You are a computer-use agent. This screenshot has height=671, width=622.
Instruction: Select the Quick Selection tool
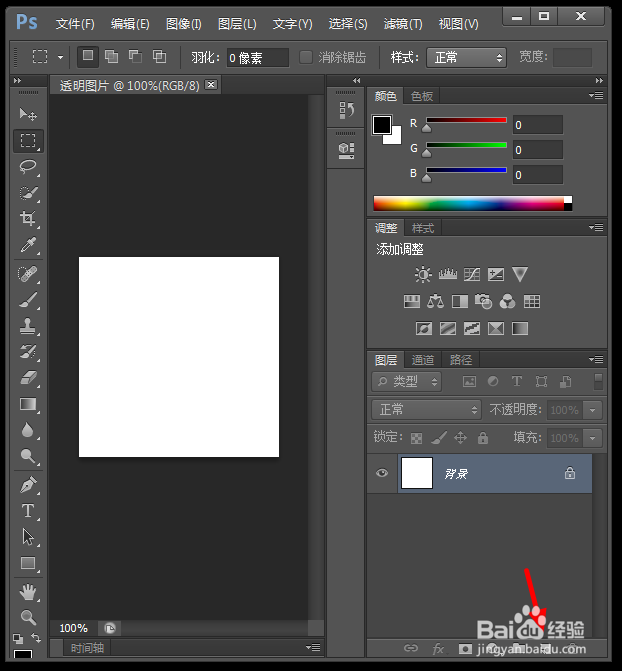point(28,193)
